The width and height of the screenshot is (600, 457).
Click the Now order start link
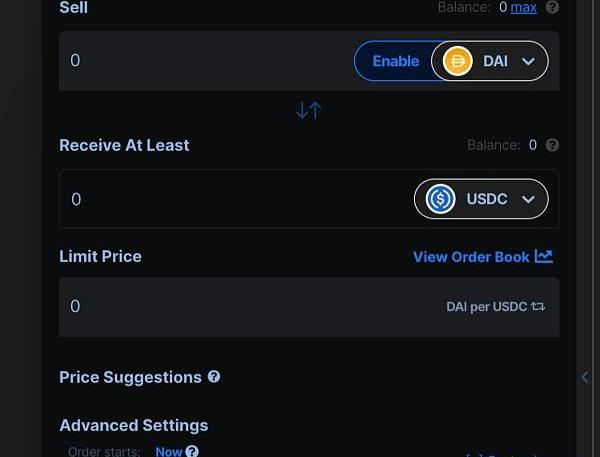point(168,451)
